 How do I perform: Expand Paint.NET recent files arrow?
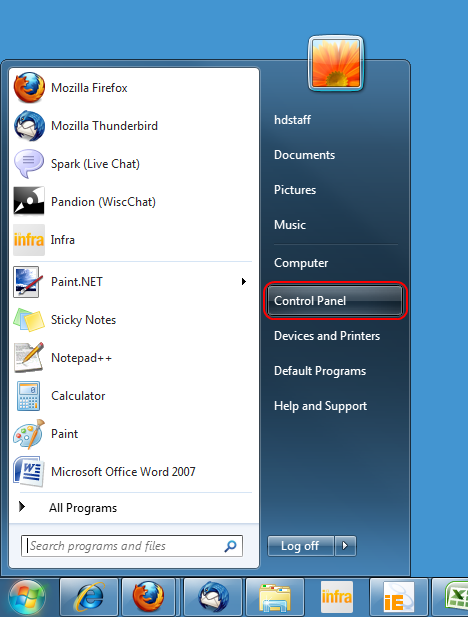pos(244,281)
